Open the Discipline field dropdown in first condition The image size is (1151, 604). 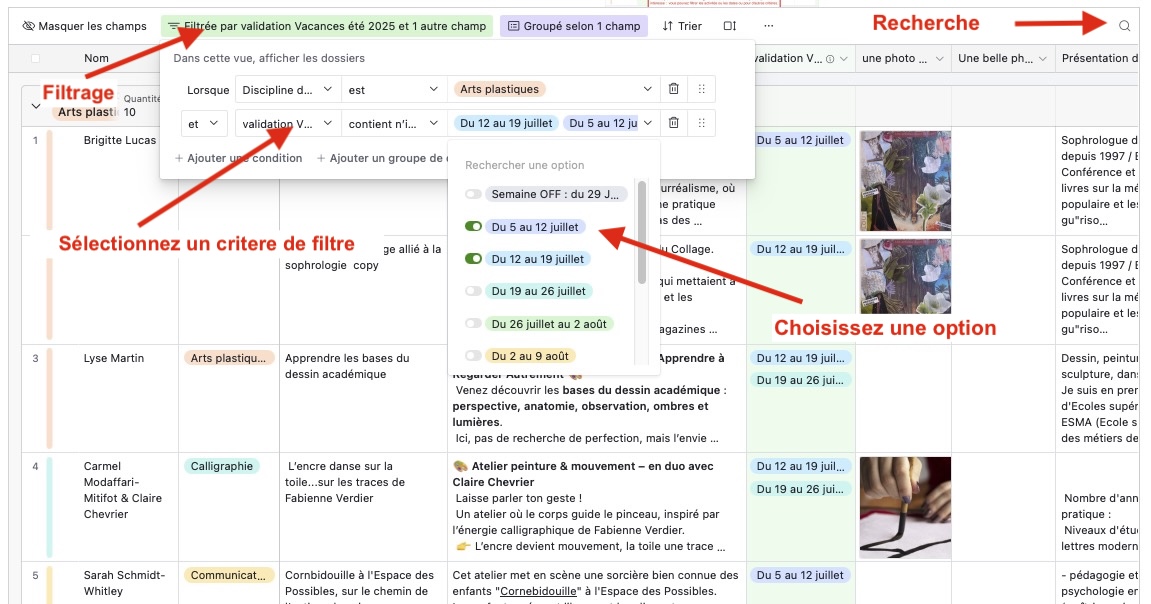[288, 90]
